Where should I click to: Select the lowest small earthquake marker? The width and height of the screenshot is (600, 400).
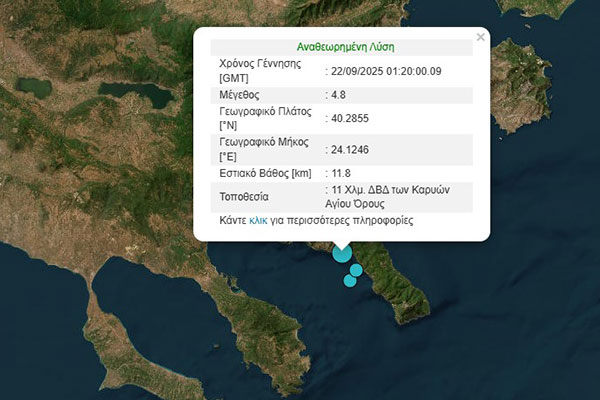pyautogui.click(x=349, y=281)
